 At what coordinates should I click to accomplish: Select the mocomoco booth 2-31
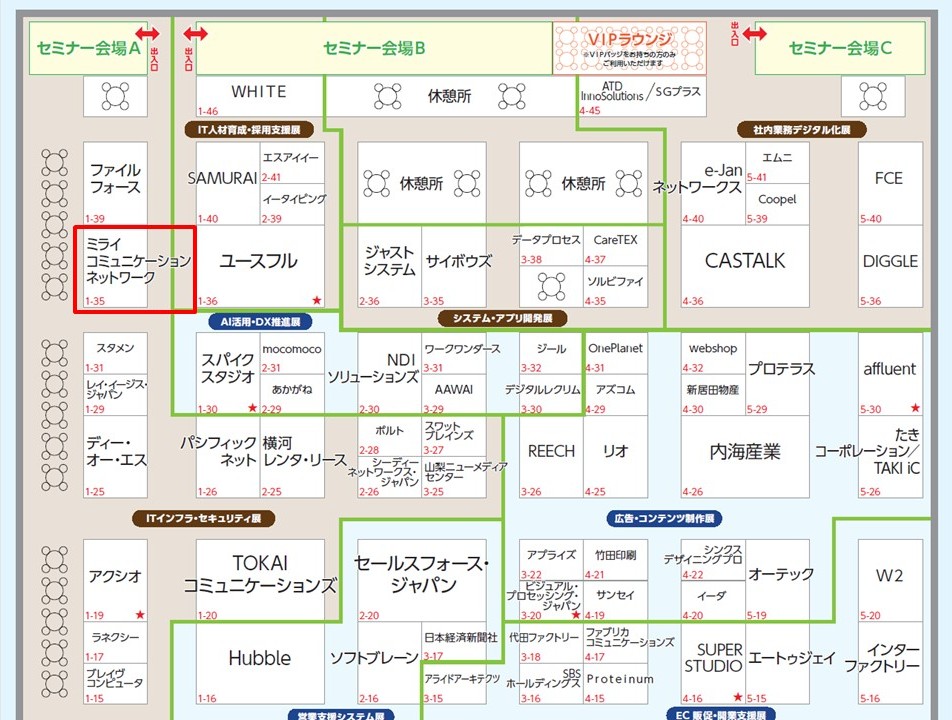(292, 353)
